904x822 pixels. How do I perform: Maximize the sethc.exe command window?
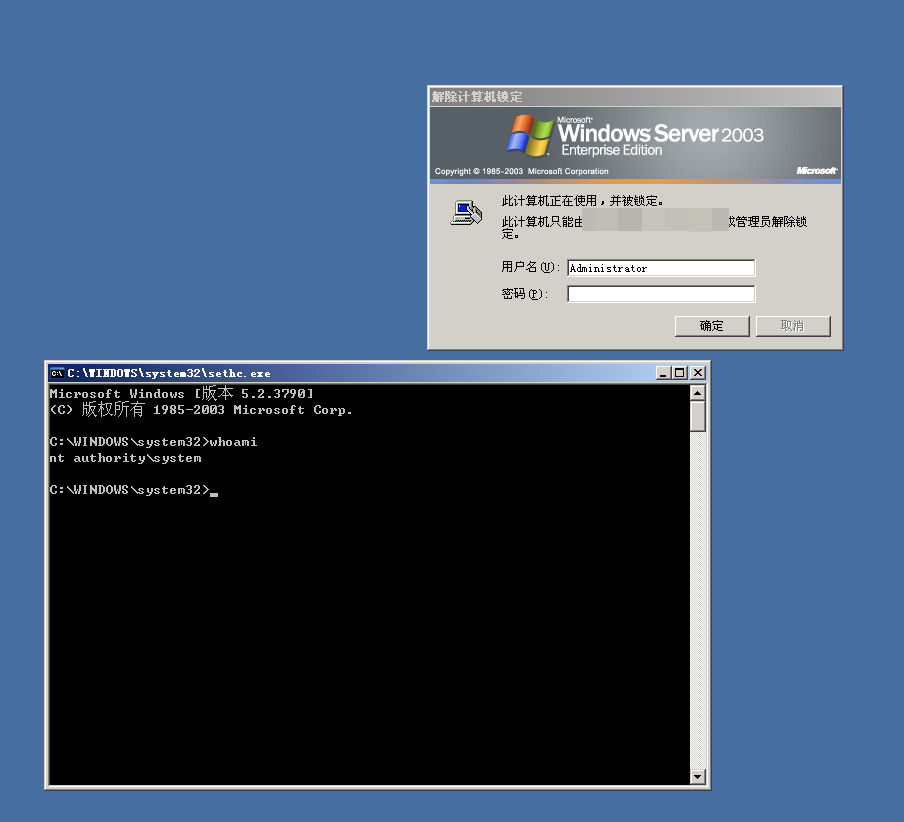point(680,373)
